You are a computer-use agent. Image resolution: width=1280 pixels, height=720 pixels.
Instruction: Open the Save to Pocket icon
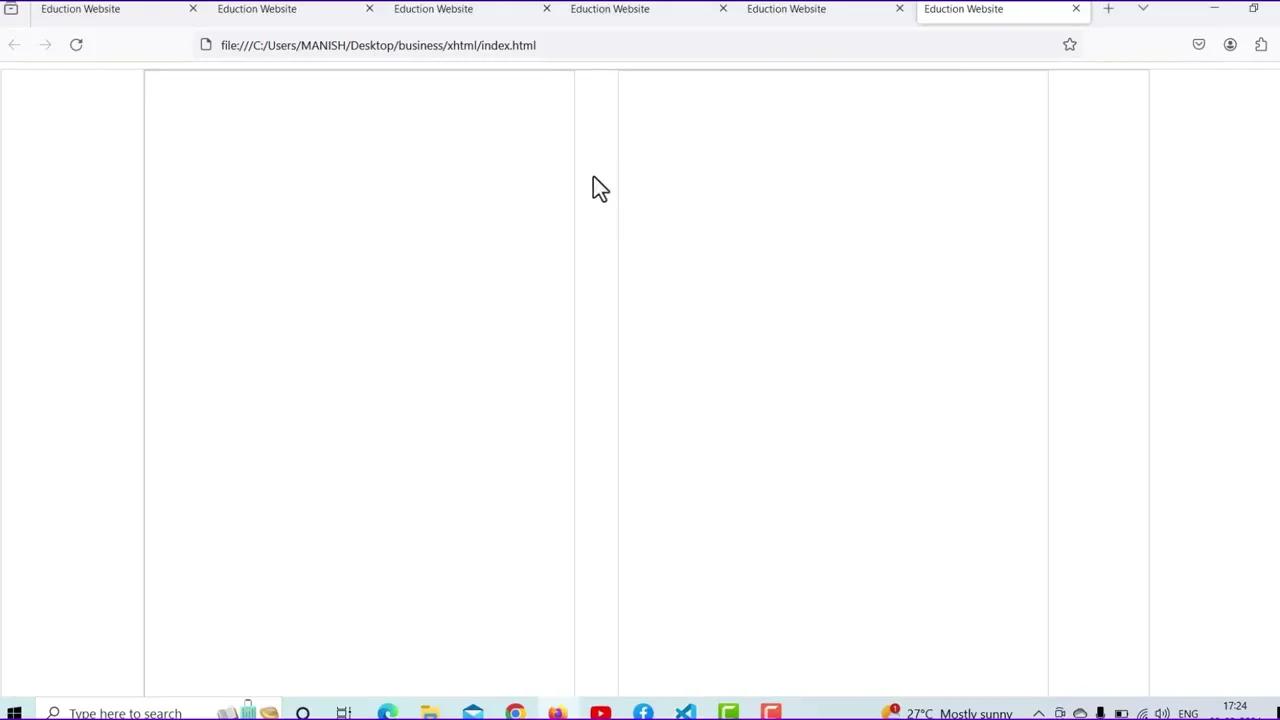(x=1198, y=45)
